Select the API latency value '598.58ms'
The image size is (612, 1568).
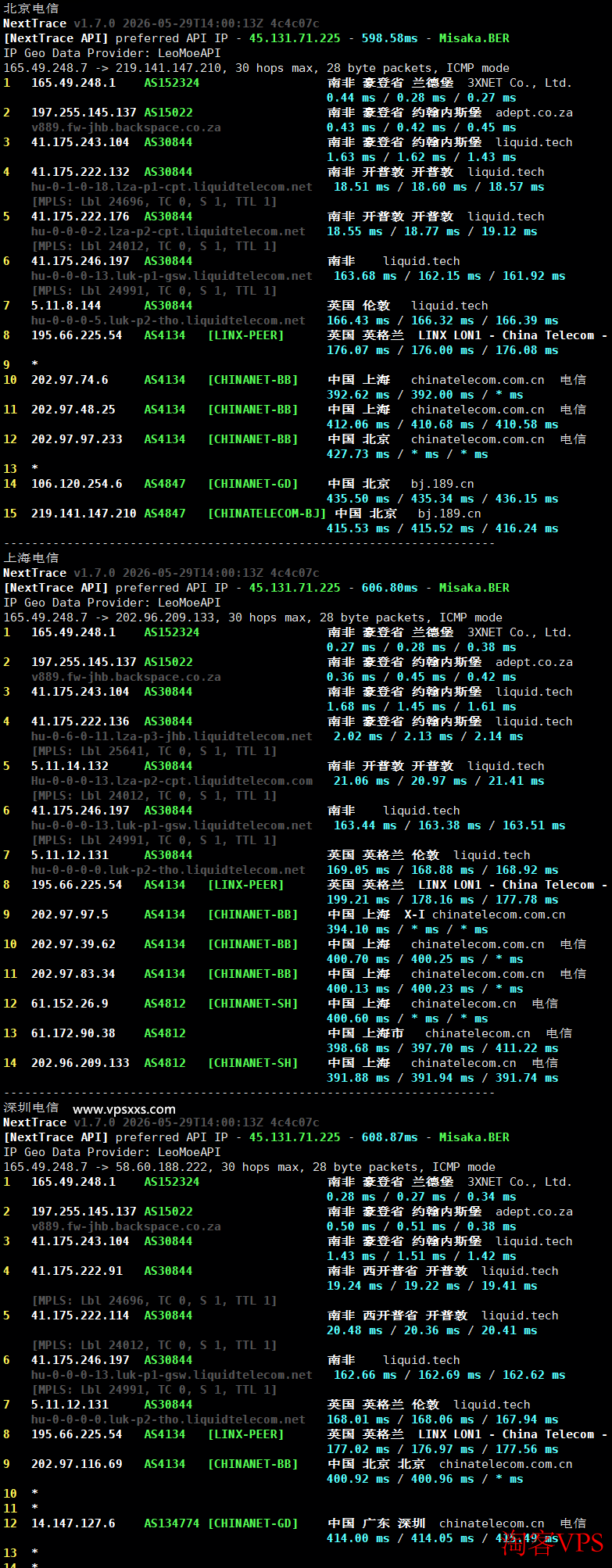coord(389,38)
